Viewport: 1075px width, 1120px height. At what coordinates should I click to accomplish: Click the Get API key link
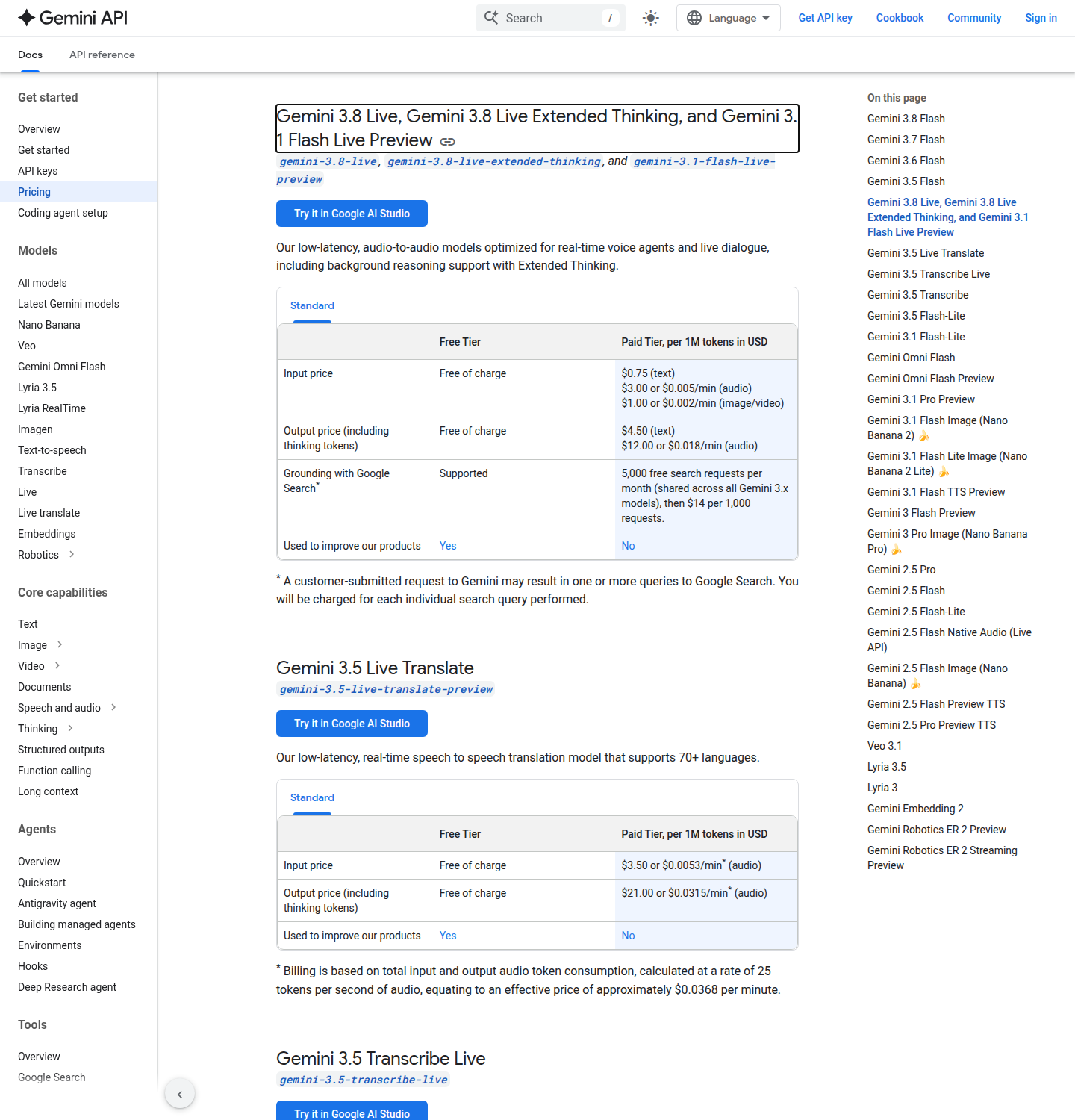point(825,18)
